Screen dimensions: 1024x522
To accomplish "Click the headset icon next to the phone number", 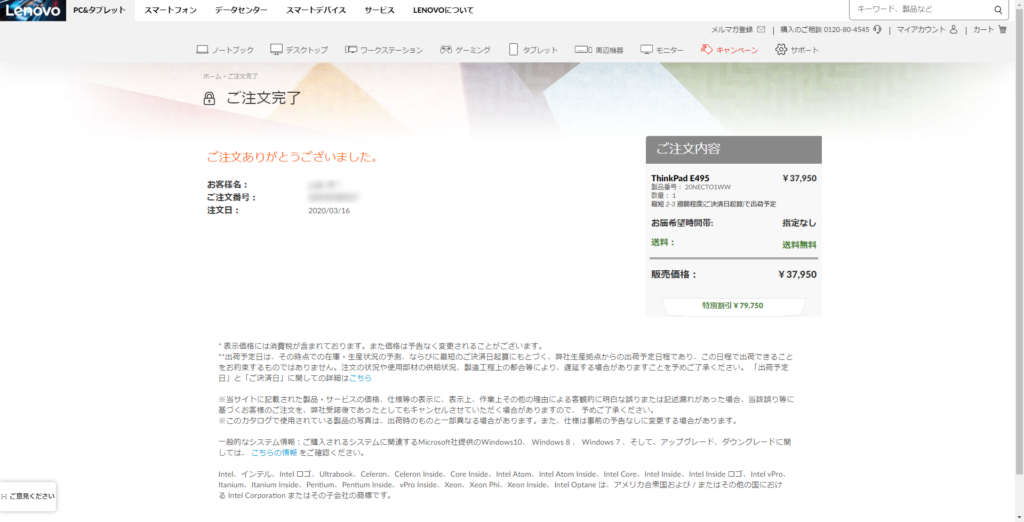I will (877, 29).
